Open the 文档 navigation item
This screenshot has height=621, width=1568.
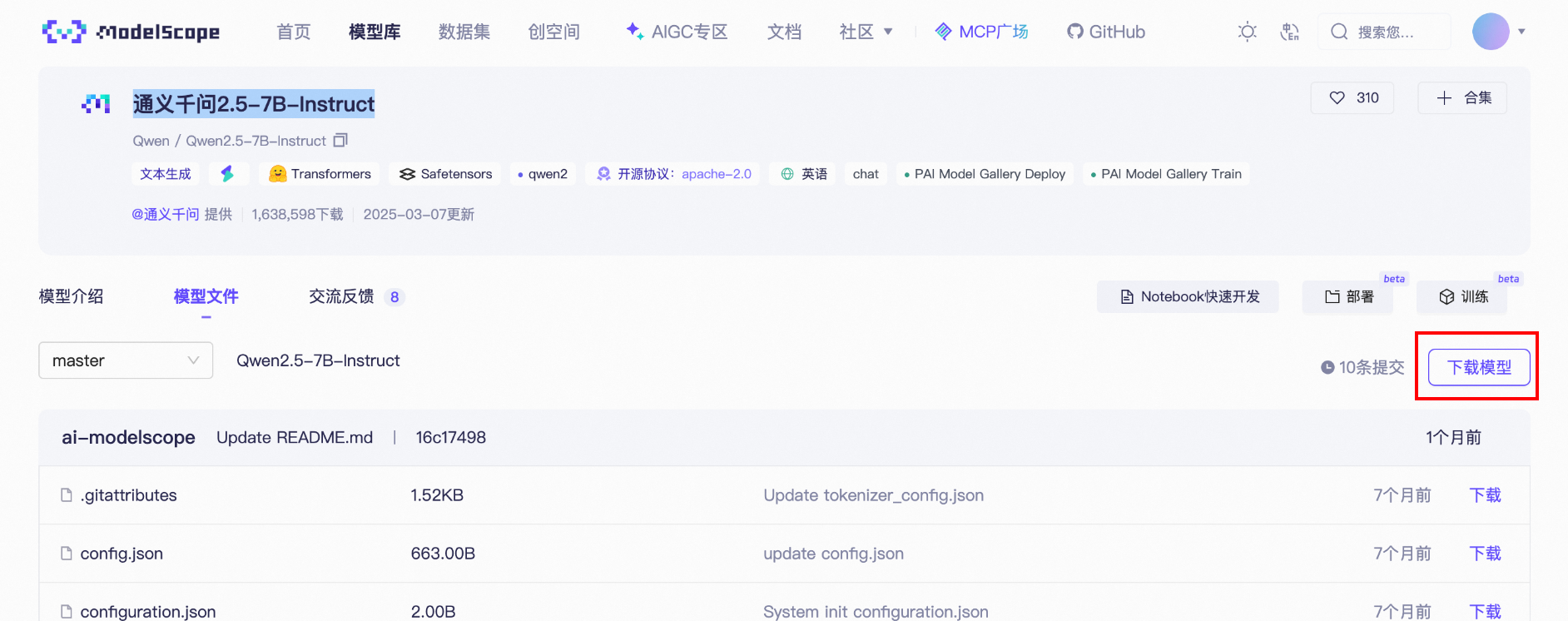coord(784,32)
